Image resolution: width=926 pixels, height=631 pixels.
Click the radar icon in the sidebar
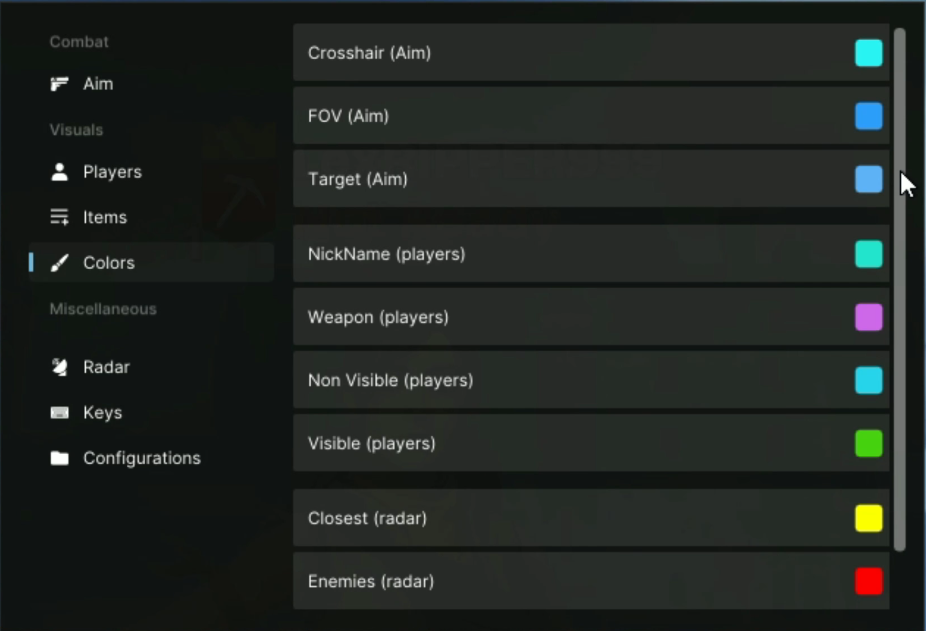click(60, 367)
